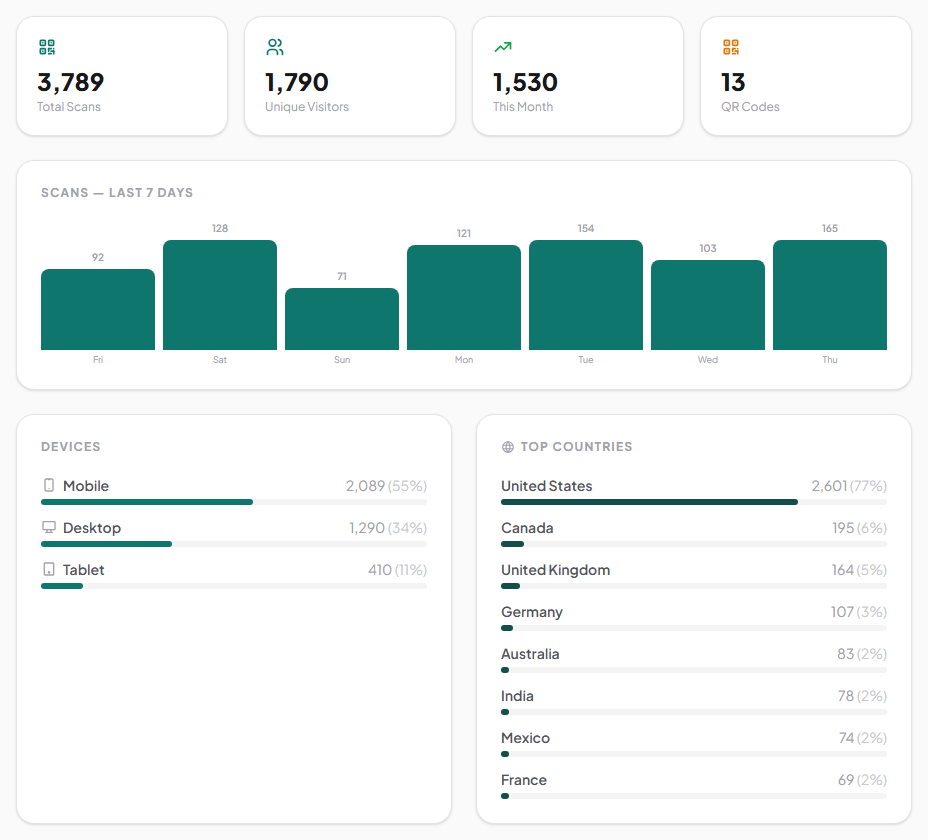
Task: Click the Desktop usage progress bar
Action: pos(234,544)
